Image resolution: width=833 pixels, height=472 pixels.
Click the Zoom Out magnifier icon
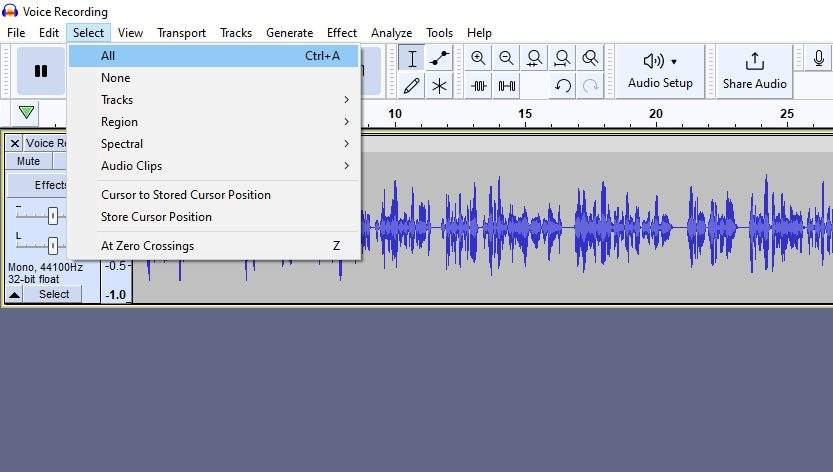pos(506,58)
